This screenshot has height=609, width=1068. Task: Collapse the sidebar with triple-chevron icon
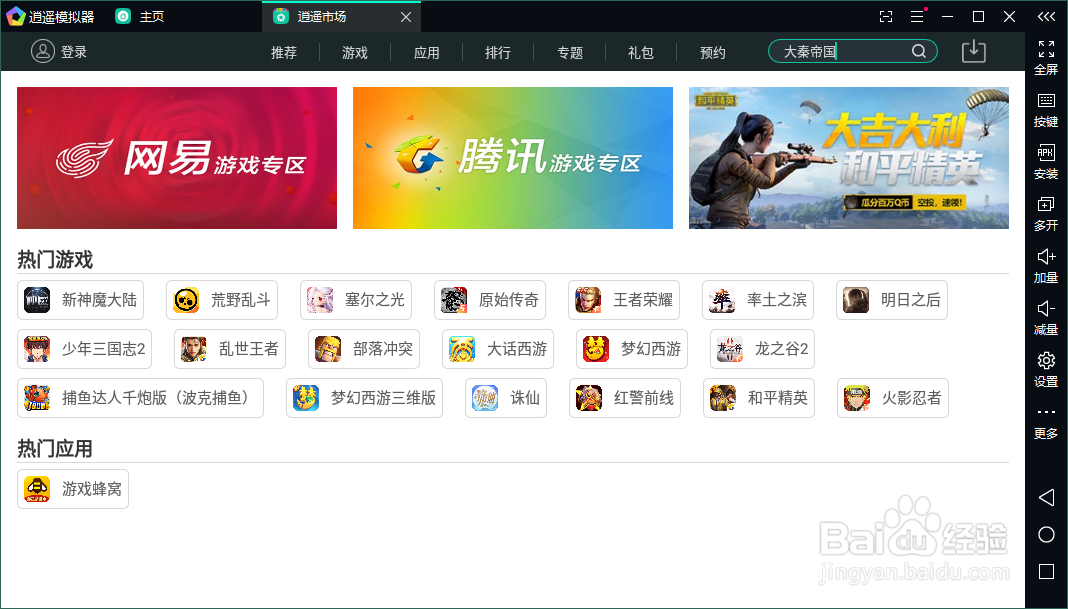pos(1046,16)
